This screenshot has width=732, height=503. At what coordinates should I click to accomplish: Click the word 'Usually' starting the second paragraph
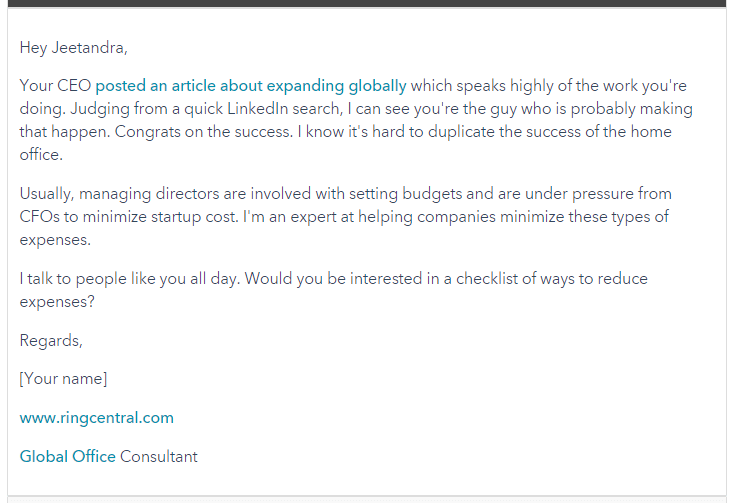coord(47,193)
